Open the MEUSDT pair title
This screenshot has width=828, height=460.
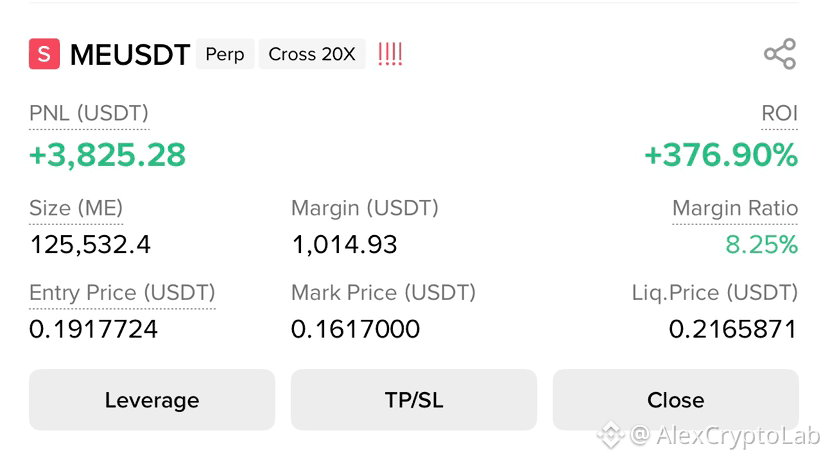click(x=130, y=54)
